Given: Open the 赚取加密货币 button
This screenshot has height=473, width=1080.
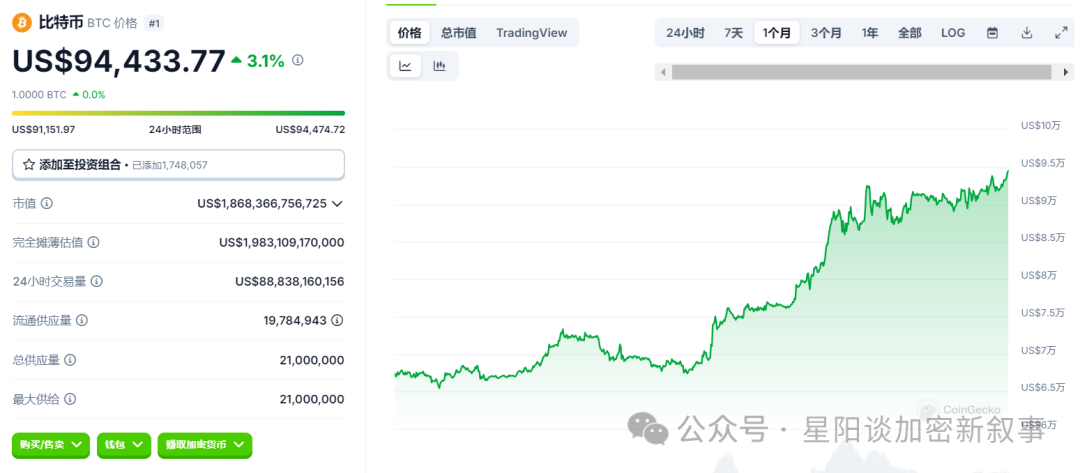Looking at the screenshot, I should click(204, 445).
